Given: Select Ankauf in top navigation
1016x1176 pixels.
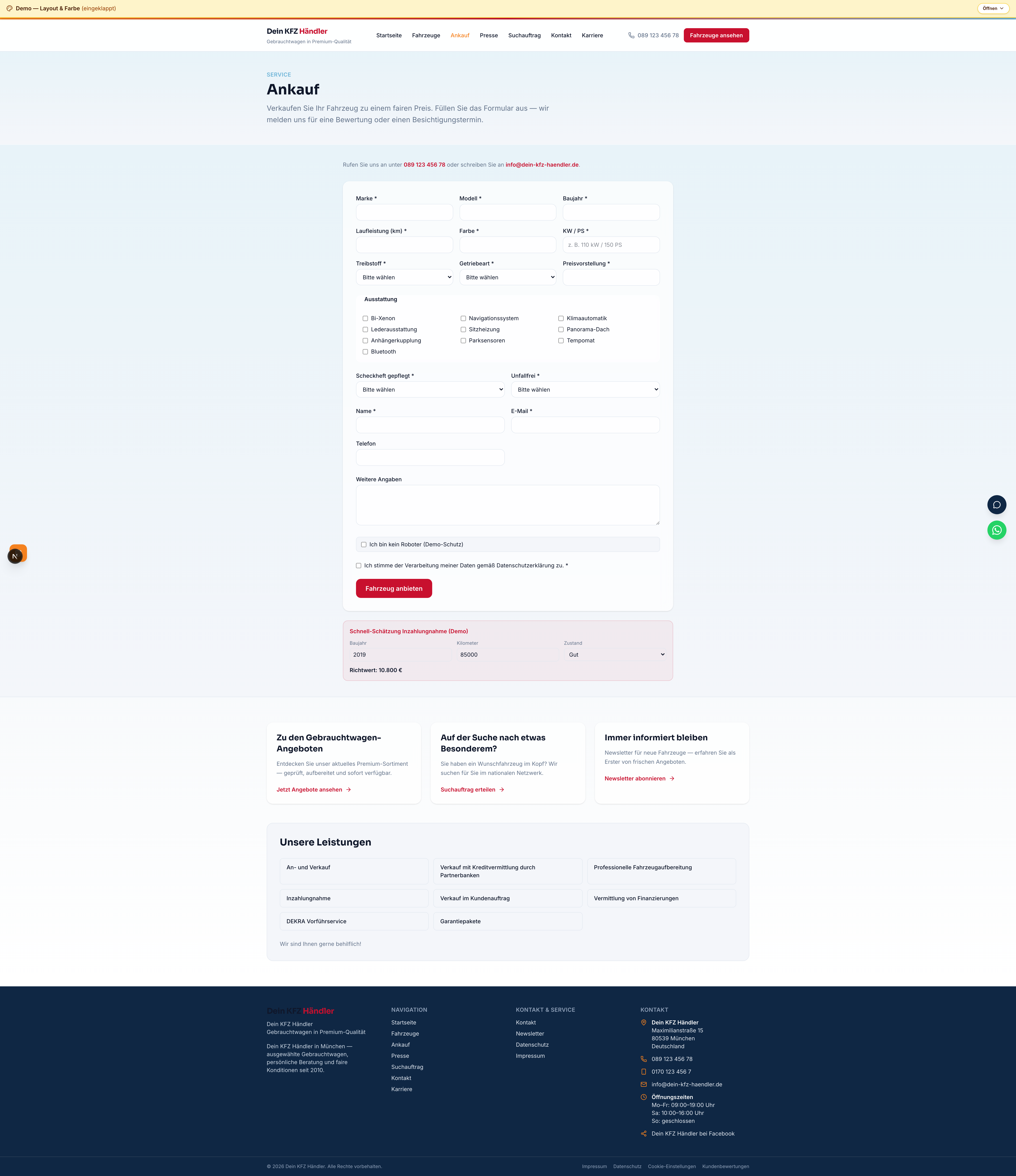Looking at the screenshot, I should [x=460, y=35].
